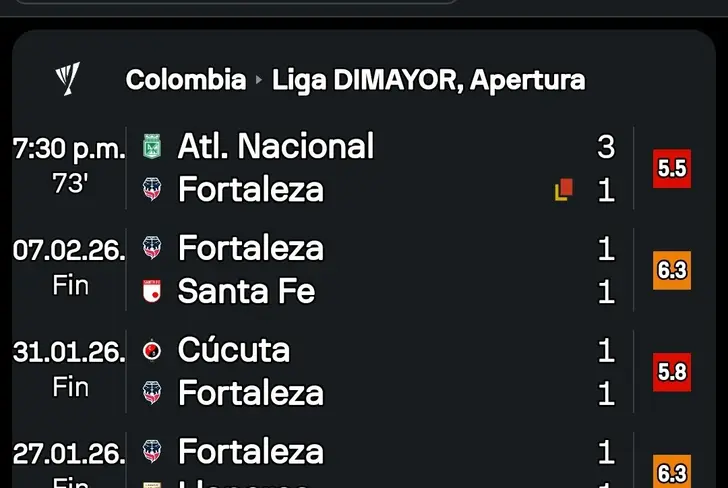
Task: Click the Atl. Nacional green crest icon
Action: pos(152,146)
